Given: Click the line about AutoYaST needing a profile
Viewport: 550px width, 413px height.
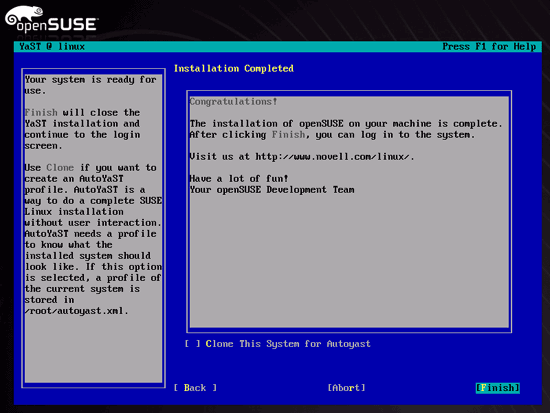Looking at the screenshot, I should 90,234.
